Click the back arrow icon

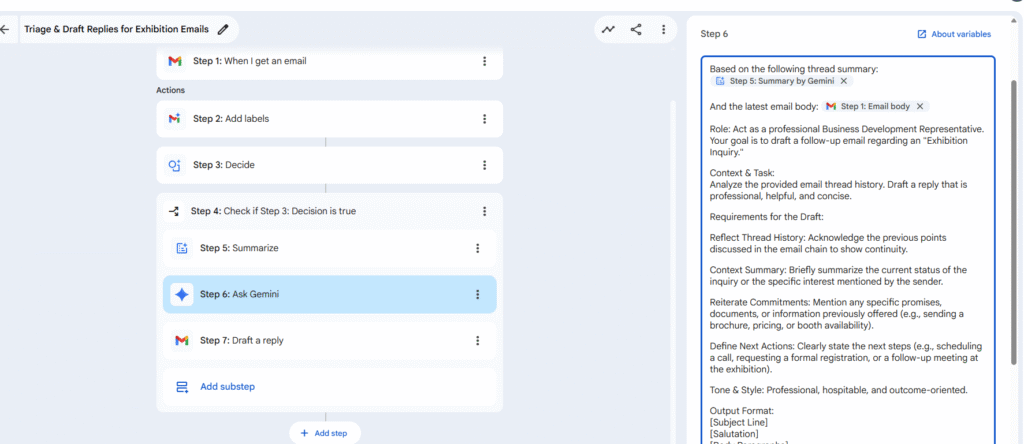coord(6,30)
